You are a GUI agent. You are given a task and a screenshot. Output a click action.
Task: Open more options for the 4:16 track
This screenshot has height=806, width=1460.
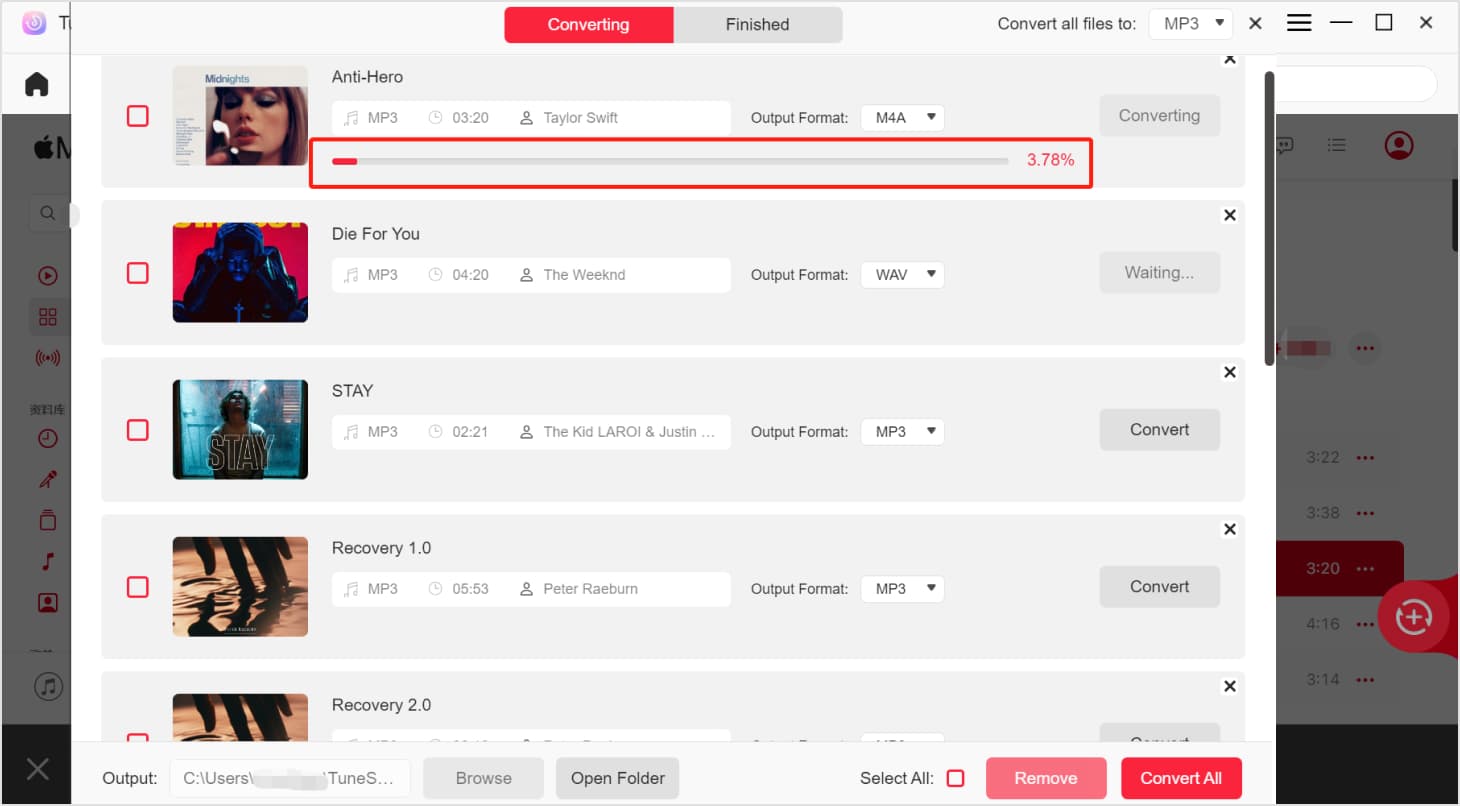pos(1365,625)
